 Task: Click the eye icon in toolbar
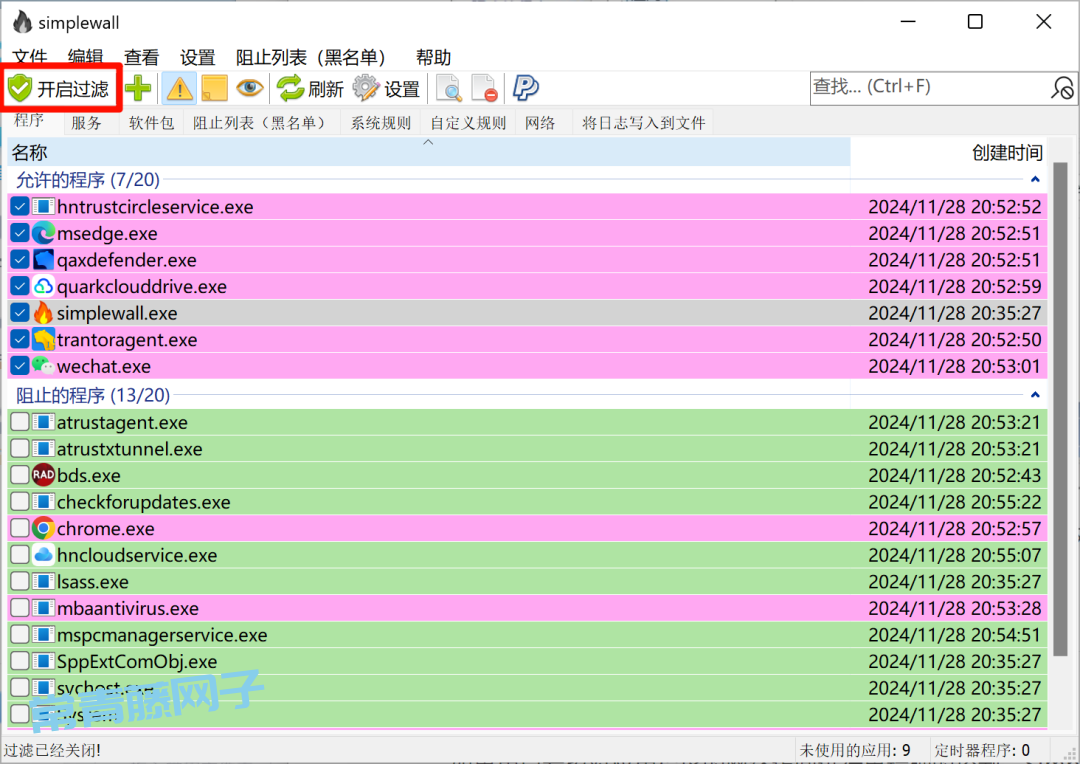[249, 89]
